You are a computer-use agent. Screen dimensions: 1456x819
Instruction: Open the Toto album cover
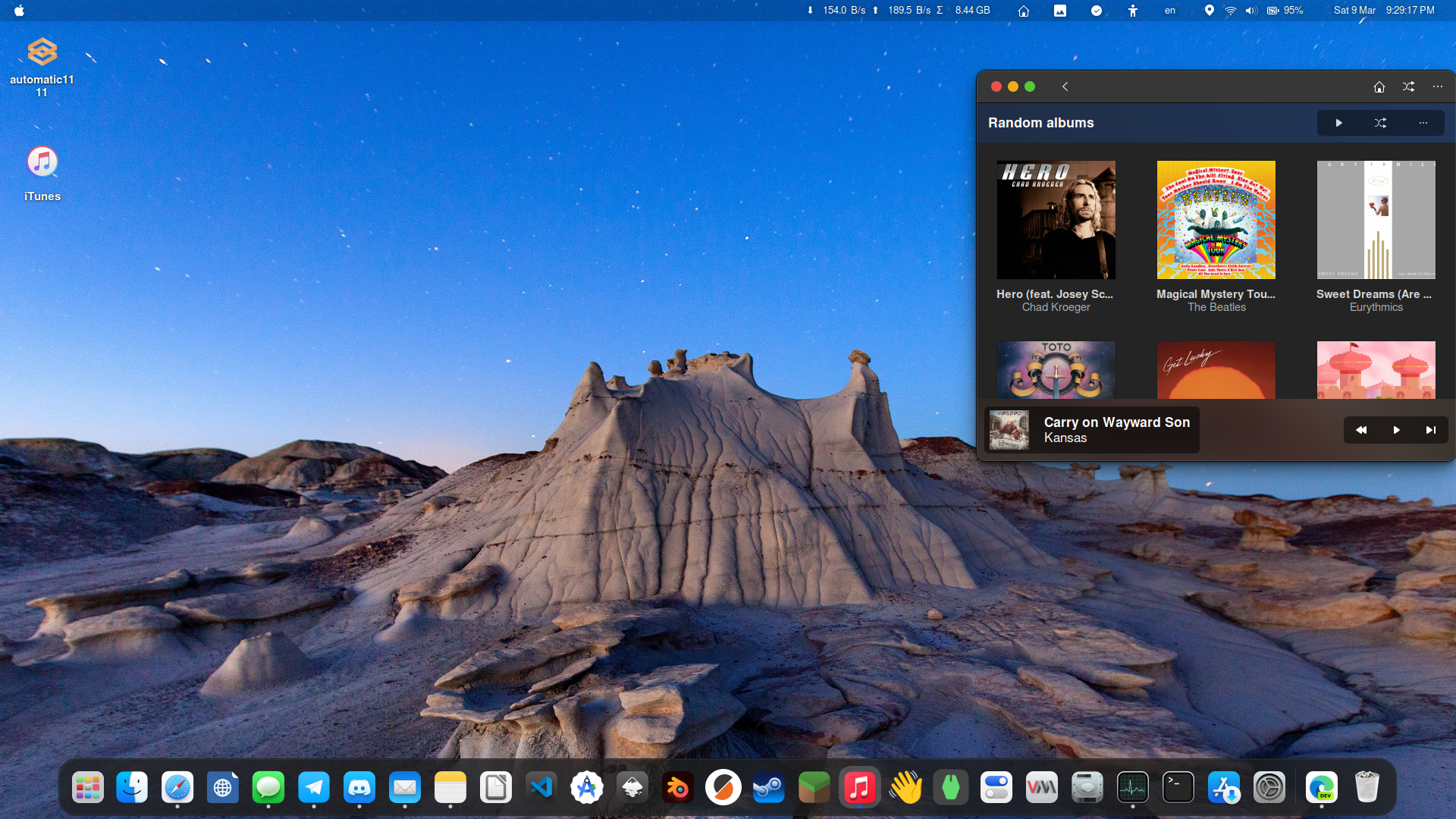1056,370
